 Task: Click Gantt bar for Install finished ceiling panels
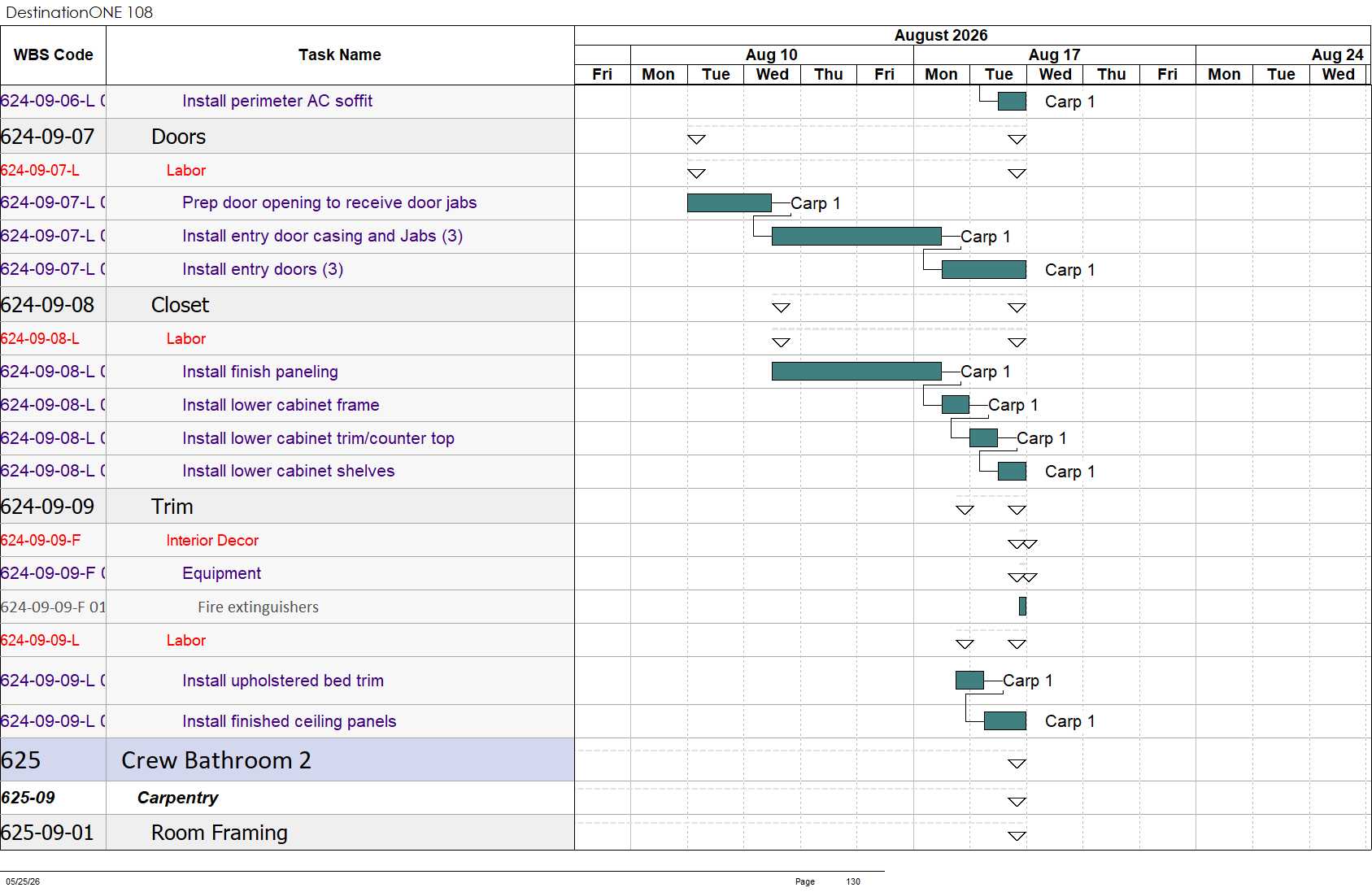(x=1005, y=720)
